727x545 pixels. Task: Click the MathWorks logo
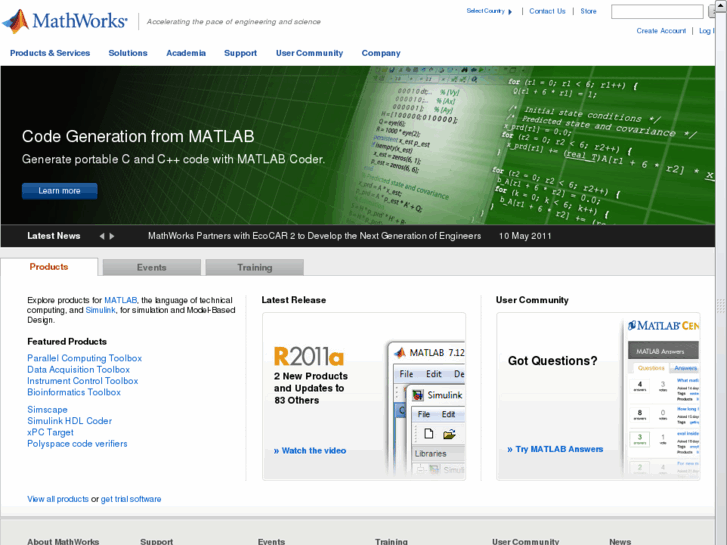pyautogui.click(x=65, y=21)
